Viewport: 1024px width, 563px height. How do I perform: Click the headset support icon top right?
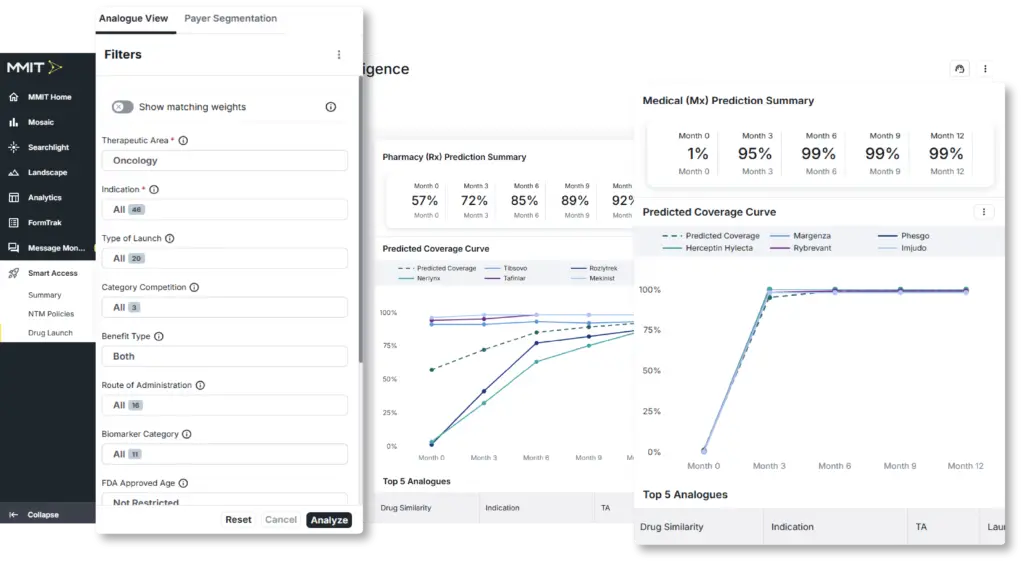[x=959, y=69]
